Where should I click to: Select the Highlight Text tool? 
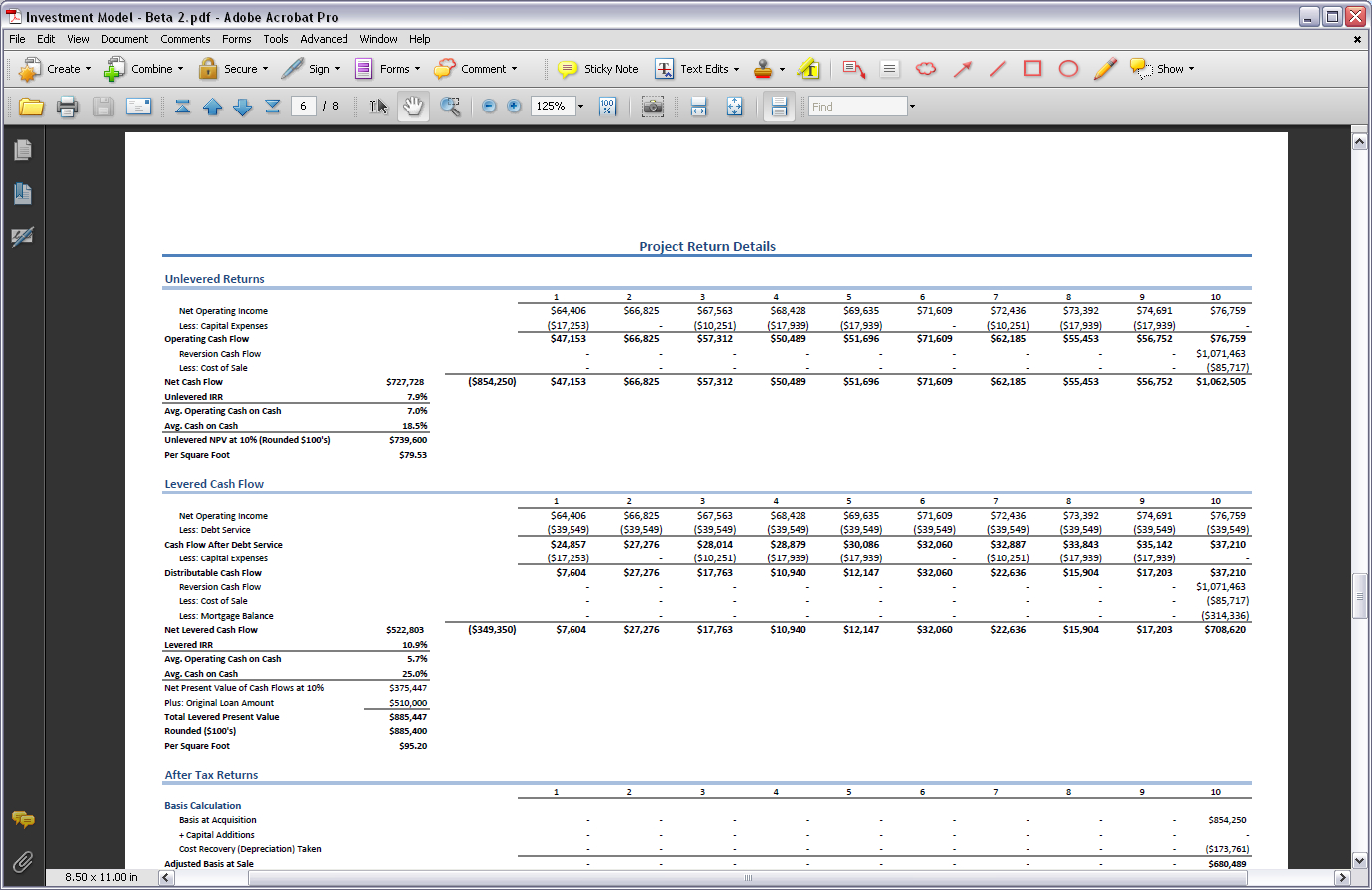[808, 69]
